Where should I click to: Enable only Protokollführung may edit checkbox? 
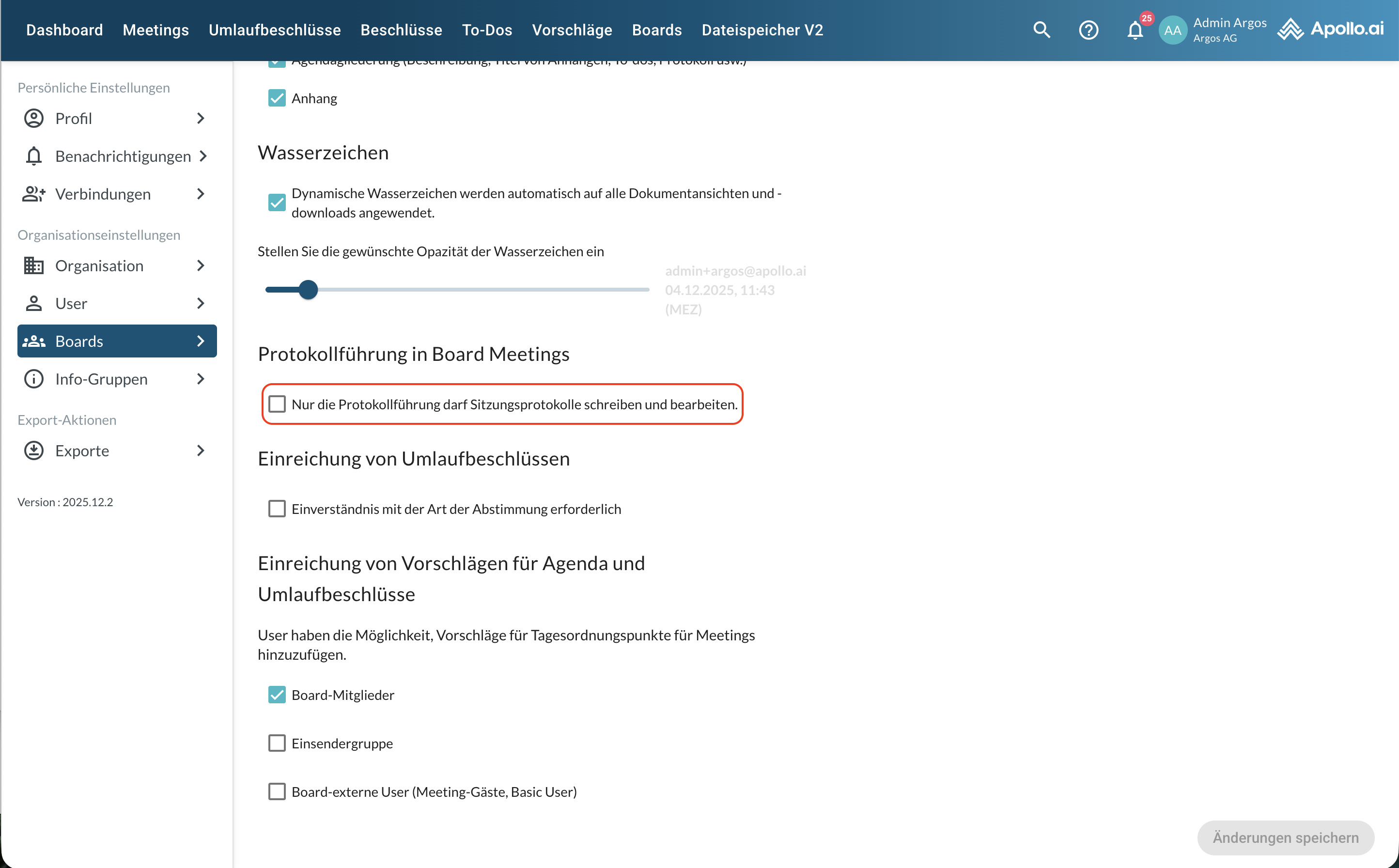click(277, 404)
